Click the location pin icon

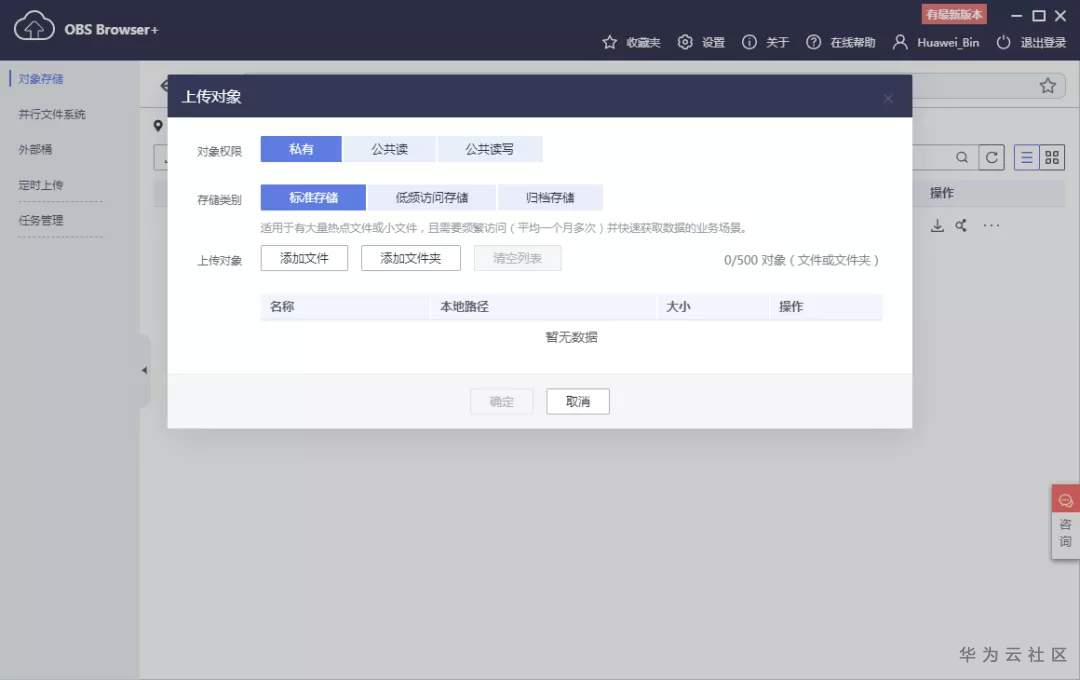[158, 125]
